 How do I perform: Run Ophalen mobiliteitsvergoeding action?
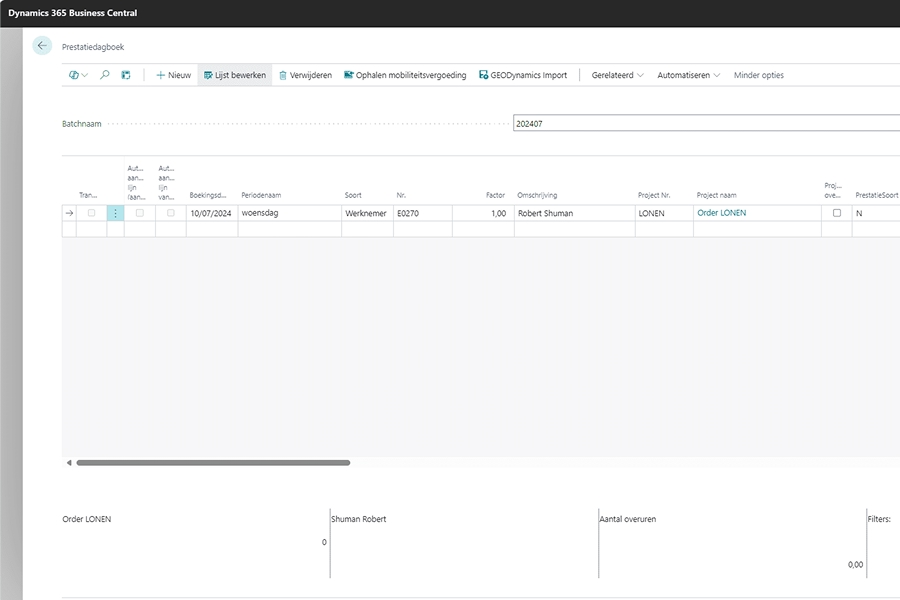pos(405,75)
